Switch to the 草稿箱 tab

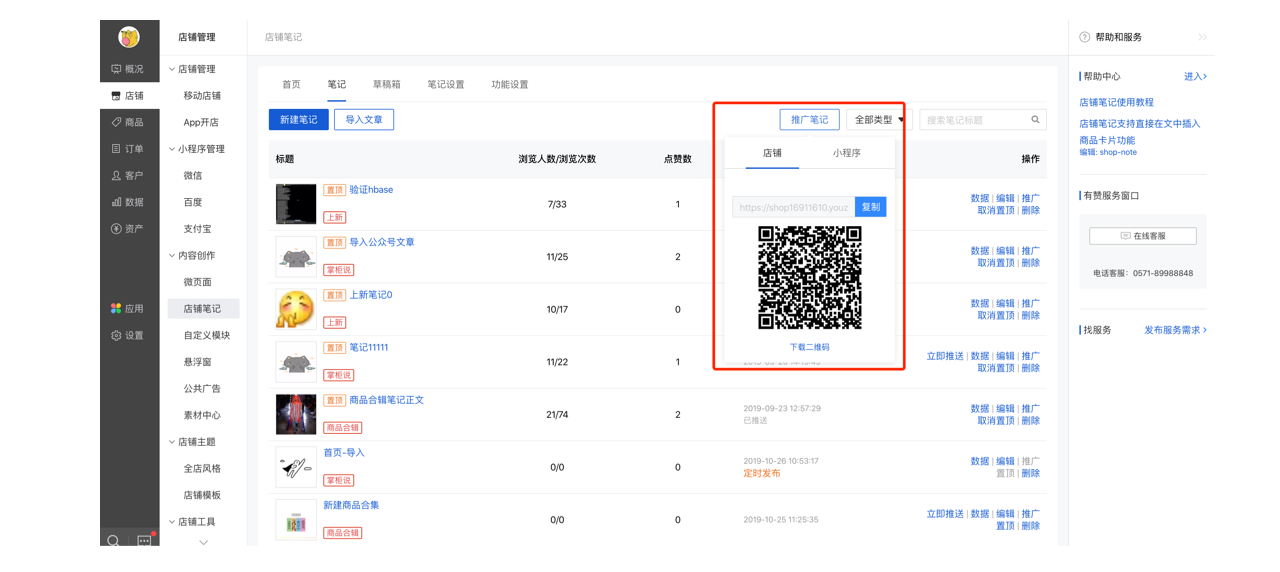click(x=387, y=85)
